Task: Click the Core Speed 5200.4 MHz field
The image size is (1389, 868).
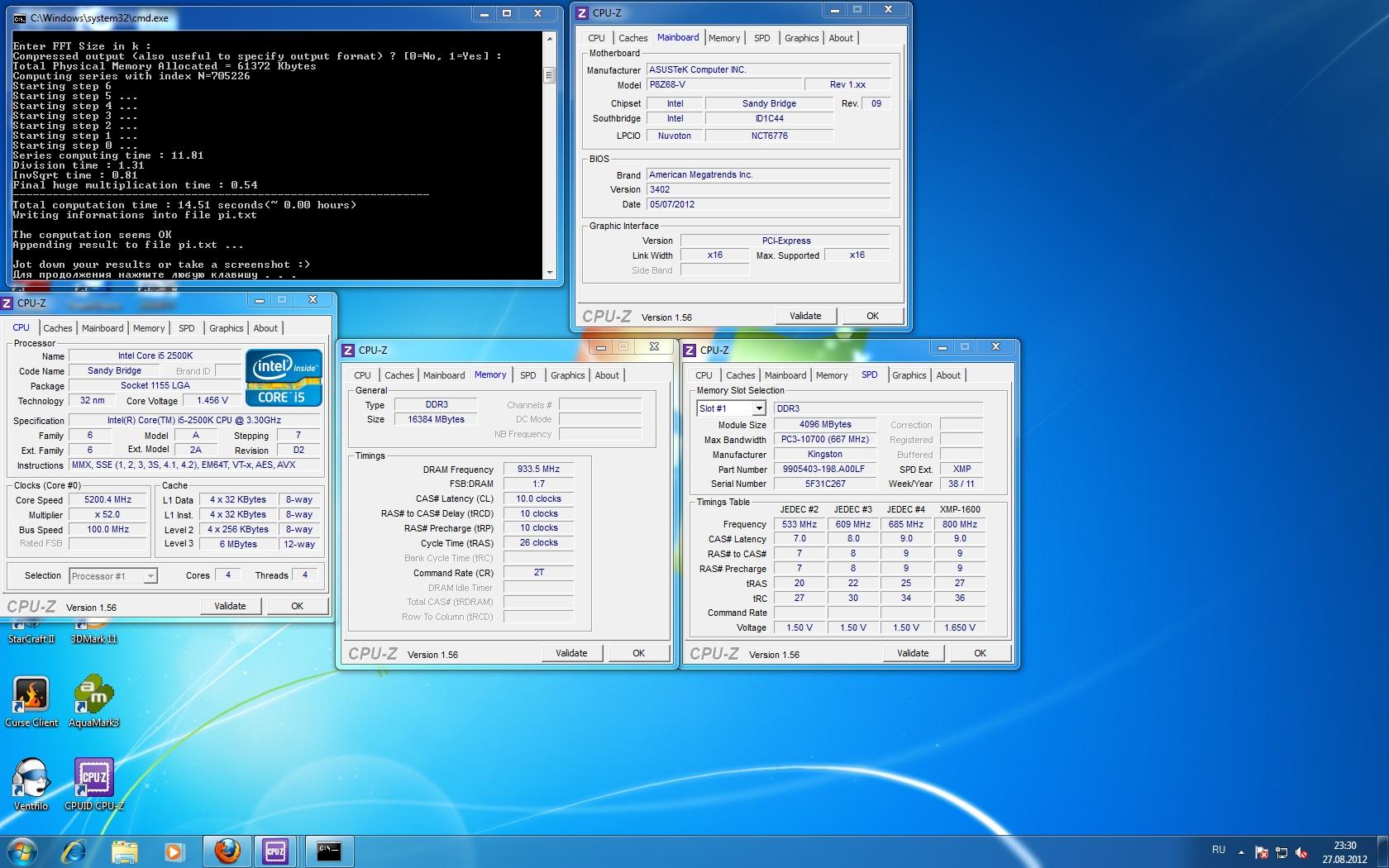Action: point(108,500)
